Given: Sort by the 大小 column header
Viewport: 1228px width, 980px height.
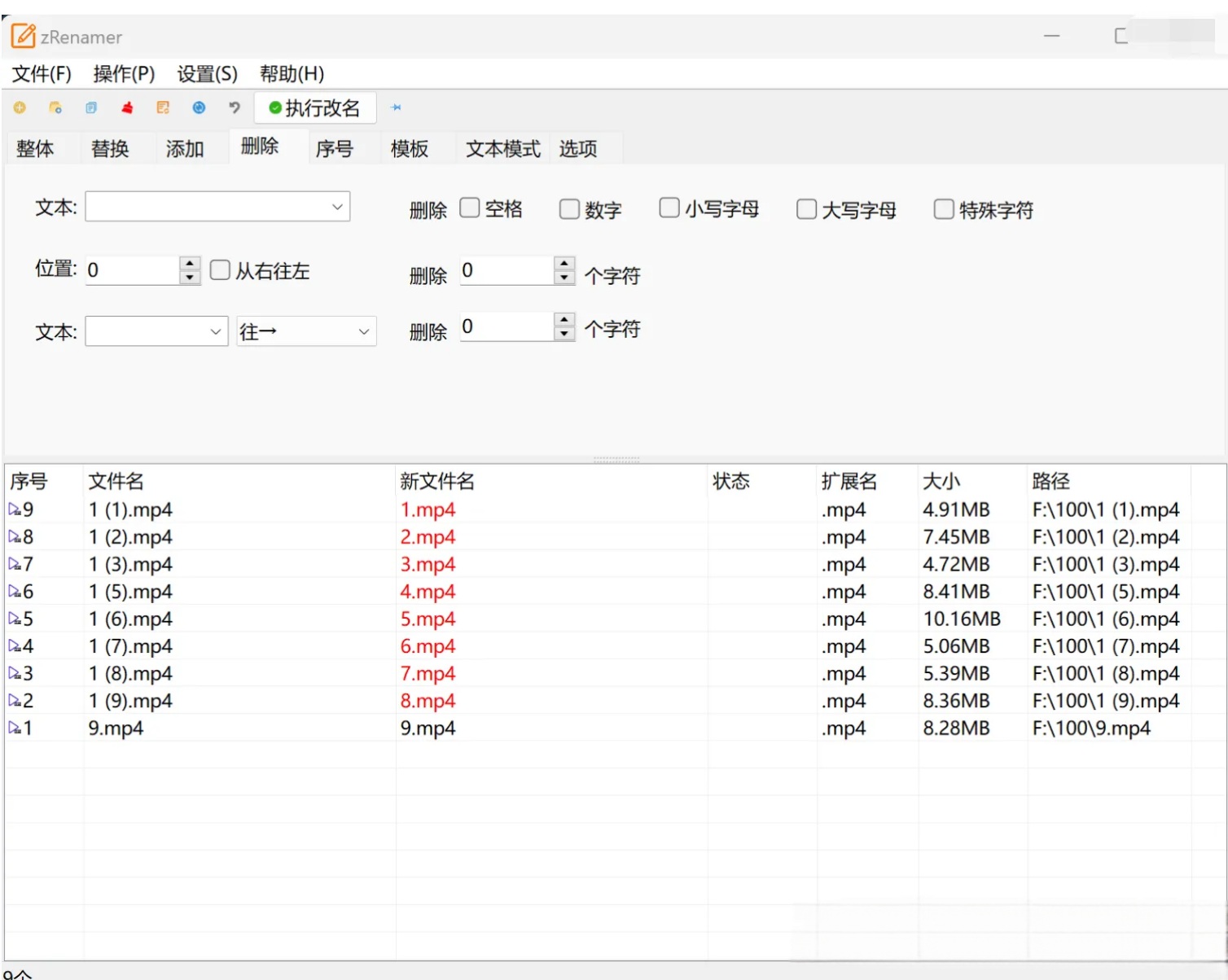Looking at the screenshot, I should [x=972, y=481].
